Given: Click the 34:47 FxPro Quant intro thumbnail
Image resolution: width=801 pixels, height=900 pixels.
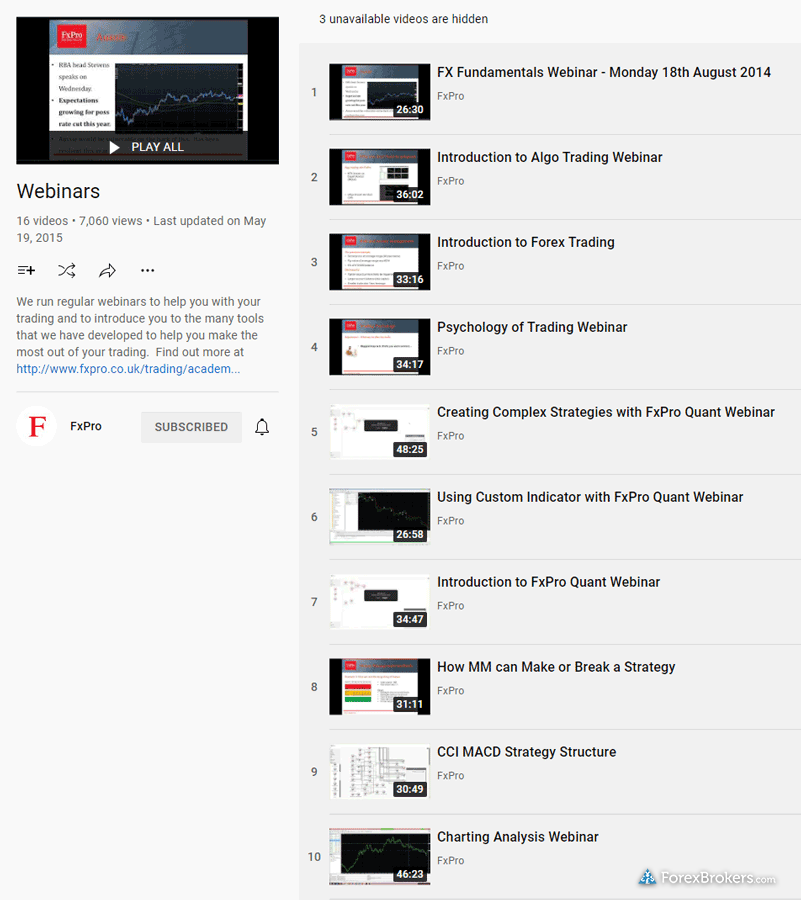Looking at the screenshot, I should [x=380, y=602].
